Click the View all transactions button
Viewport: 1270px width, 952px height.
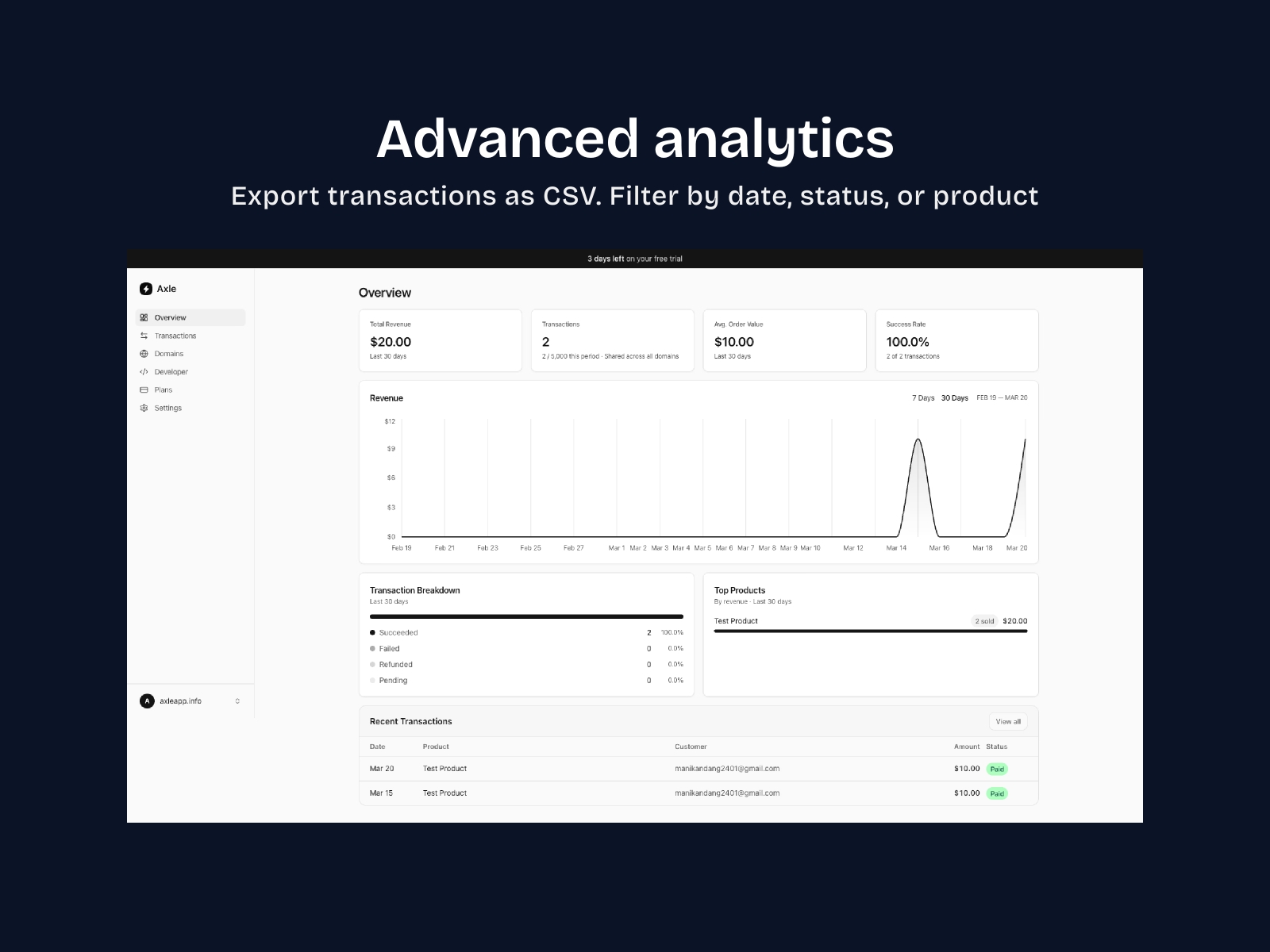pyautogui.click(x=1007, y=721)
